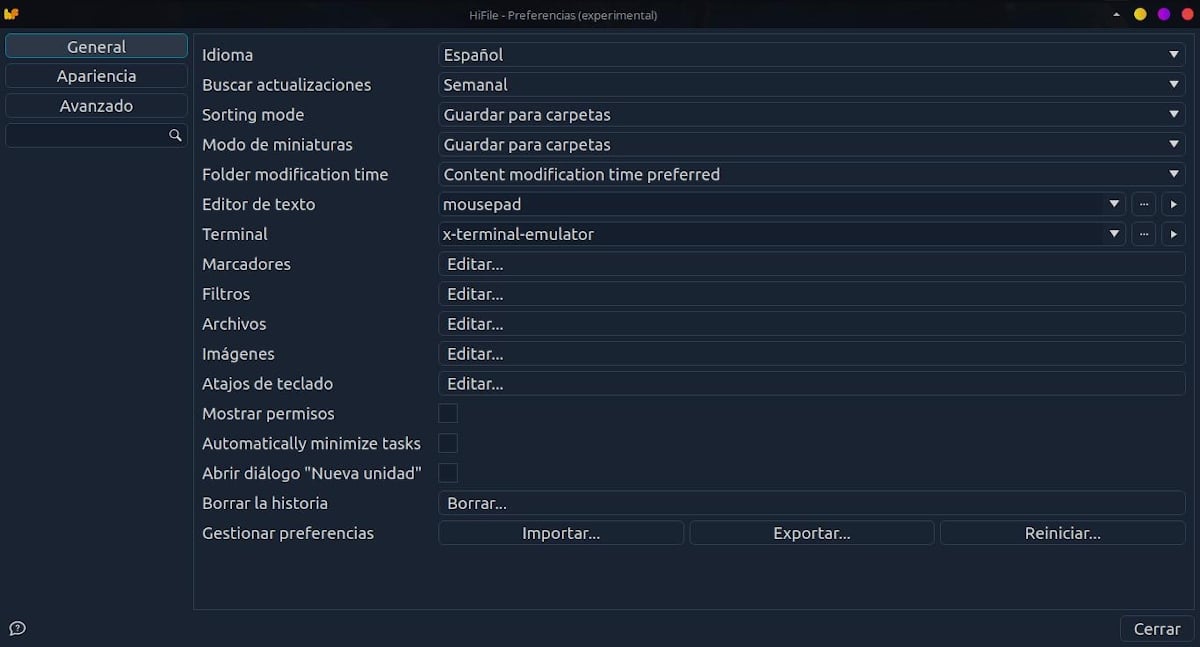The image size is (1200, 647).
Task: Expand the Buscar actualizaciones dropdown
Action: (x=811, y=85)
